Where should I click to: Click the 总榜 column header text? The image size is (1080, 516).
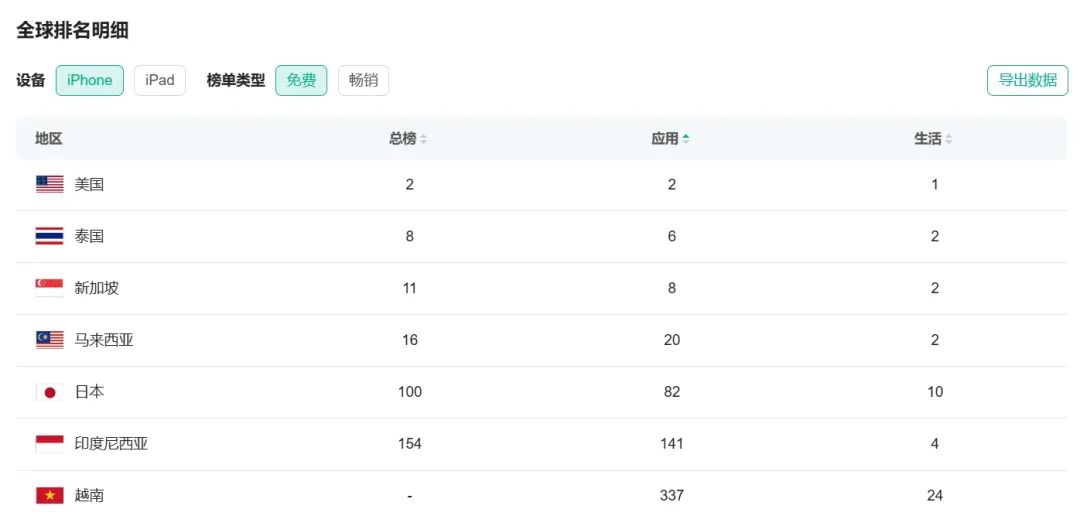click(403, 138)
